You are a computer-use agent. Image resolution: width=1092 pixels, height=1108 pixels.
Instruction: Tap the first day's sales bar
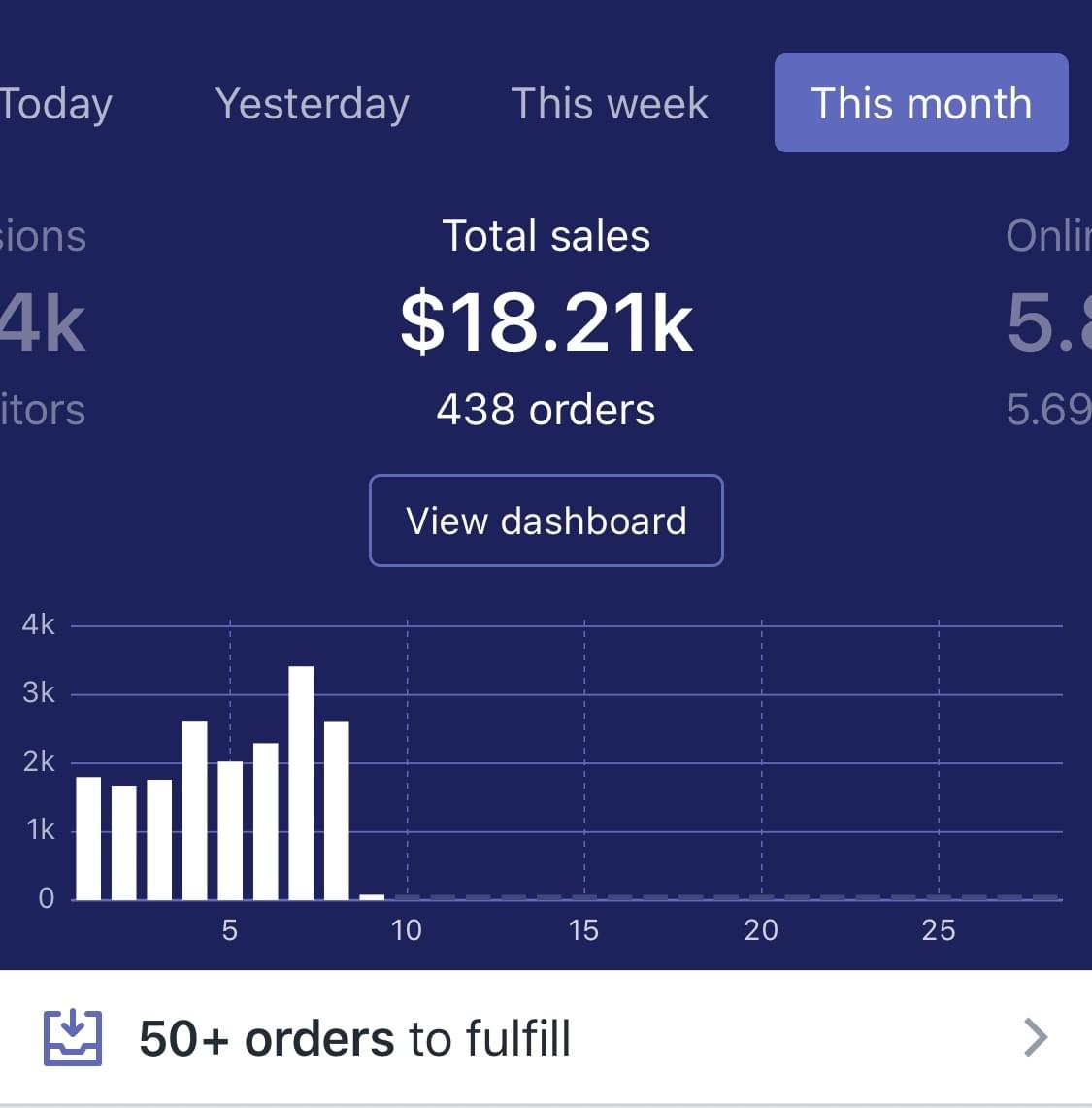88,838
